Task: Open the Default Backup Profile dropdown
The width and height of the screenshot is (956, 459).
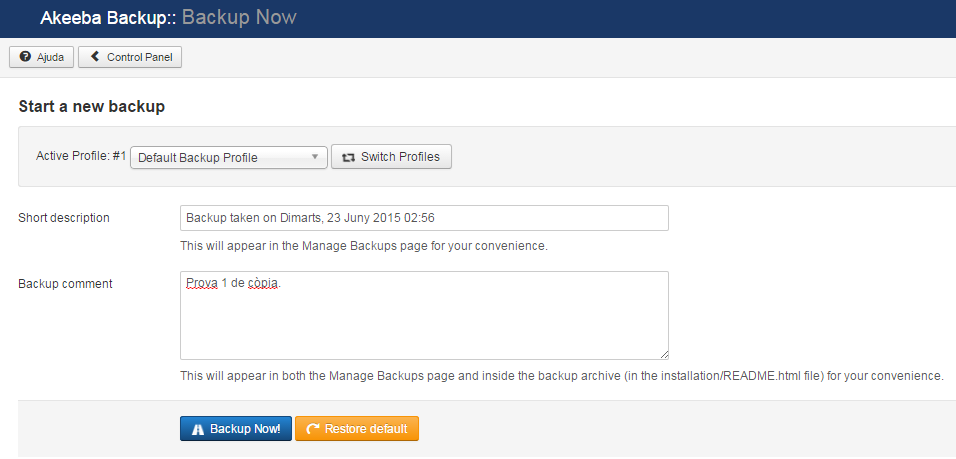Action: point(228,157)
